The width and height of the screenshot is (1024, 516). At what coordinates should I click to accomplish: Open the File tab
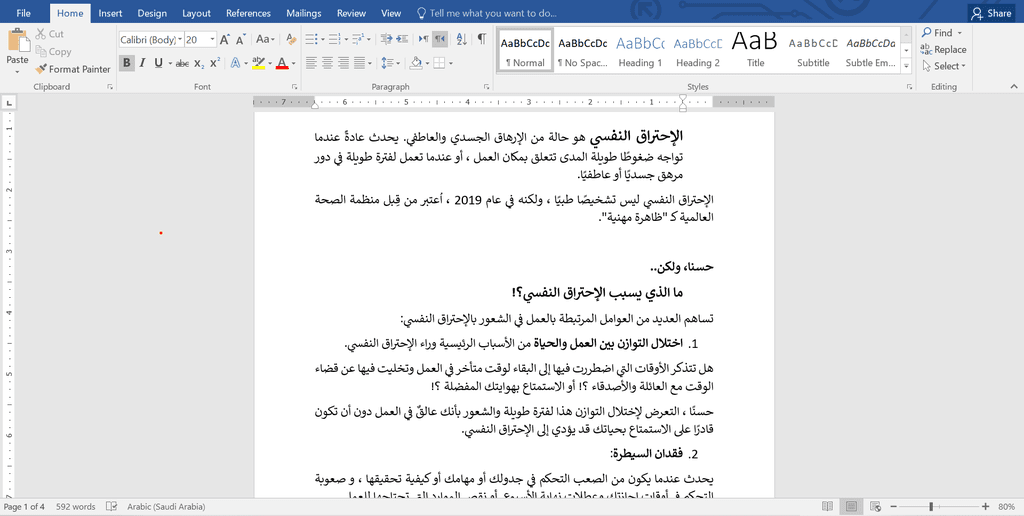pos(24,13)
